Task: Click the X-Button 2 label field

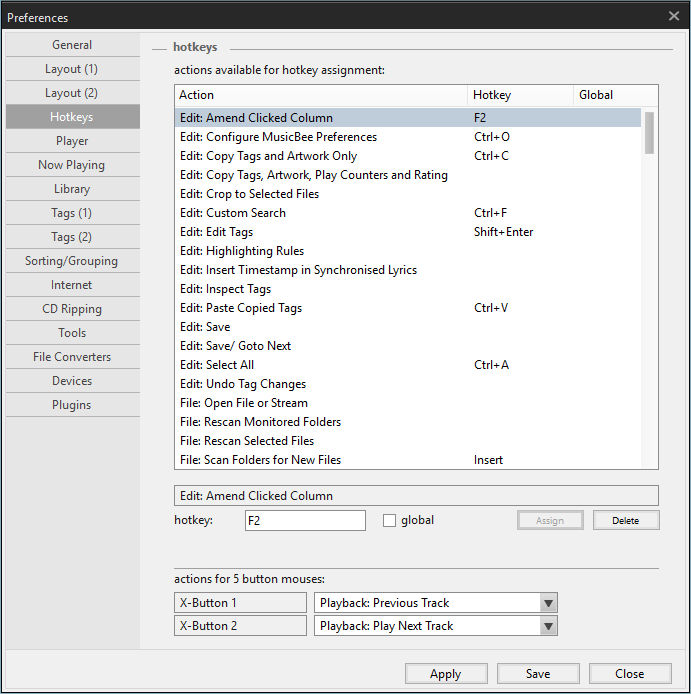Action: tap(240, 626)
